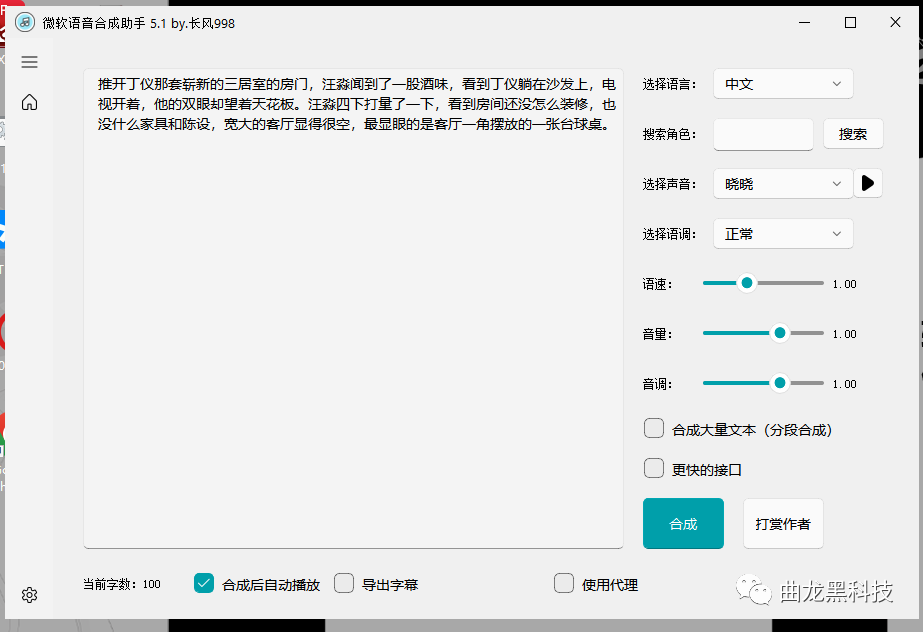The image size is (923, 632).
Task: Play a preview of the selected voice
Action: 868,183
